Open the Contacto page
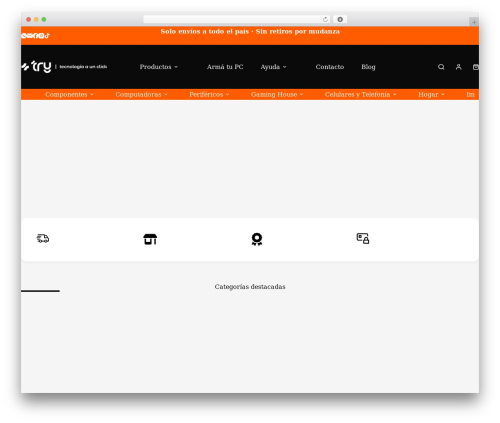The width and height of the screenshot is (500, 423). click(330, 67)
